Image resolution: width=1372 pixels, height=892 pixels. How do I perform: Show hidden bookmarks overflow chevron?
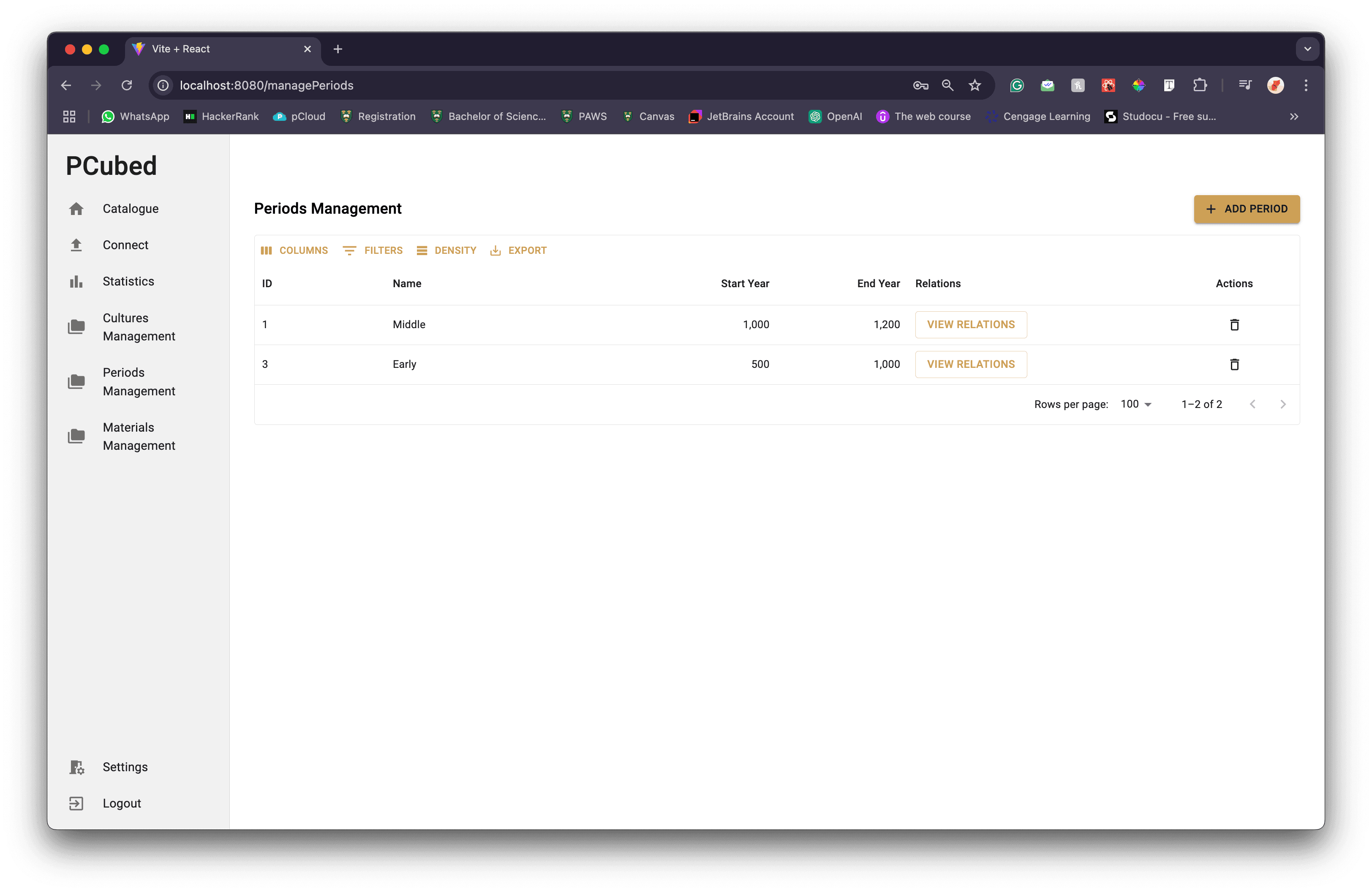[x=1293, y=117]
